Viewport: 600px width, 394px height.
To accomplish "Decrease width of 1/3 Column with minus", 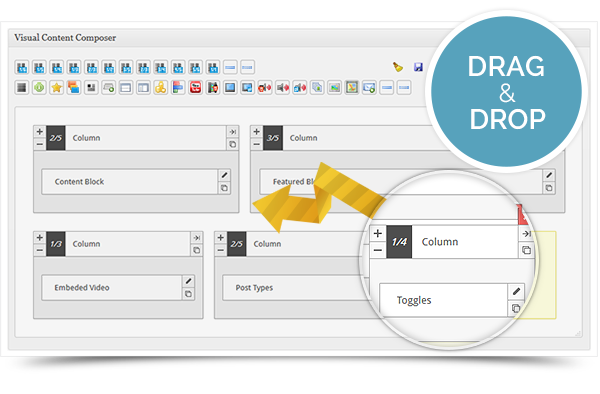I will [39, 250].
